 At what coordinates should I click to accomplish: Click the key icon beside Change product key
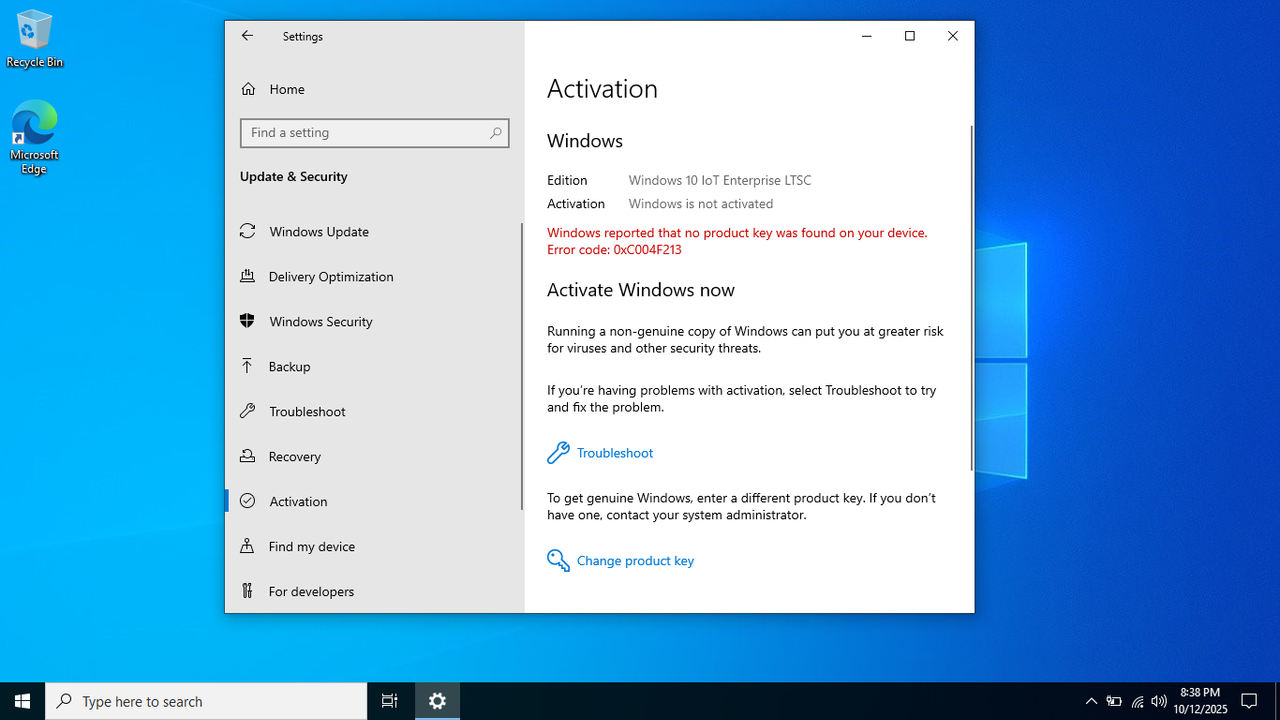(x=558, y=561)
